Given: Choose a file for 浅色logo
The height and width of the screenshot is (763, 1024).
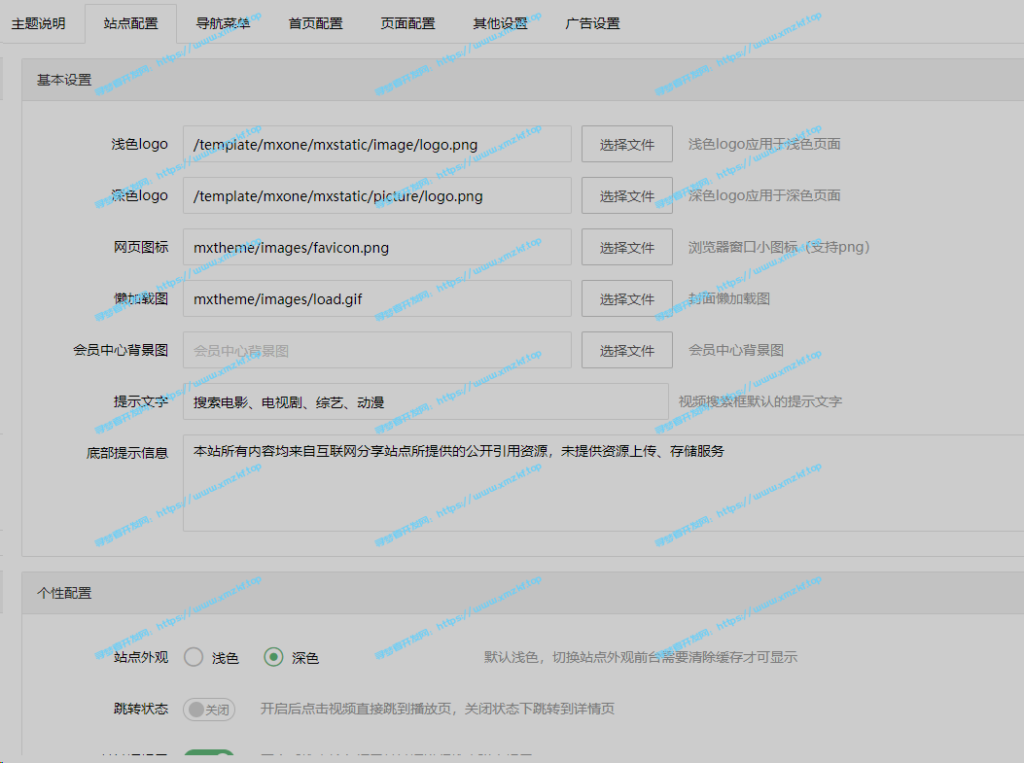Looking at the screenshot, I should 627,144.
